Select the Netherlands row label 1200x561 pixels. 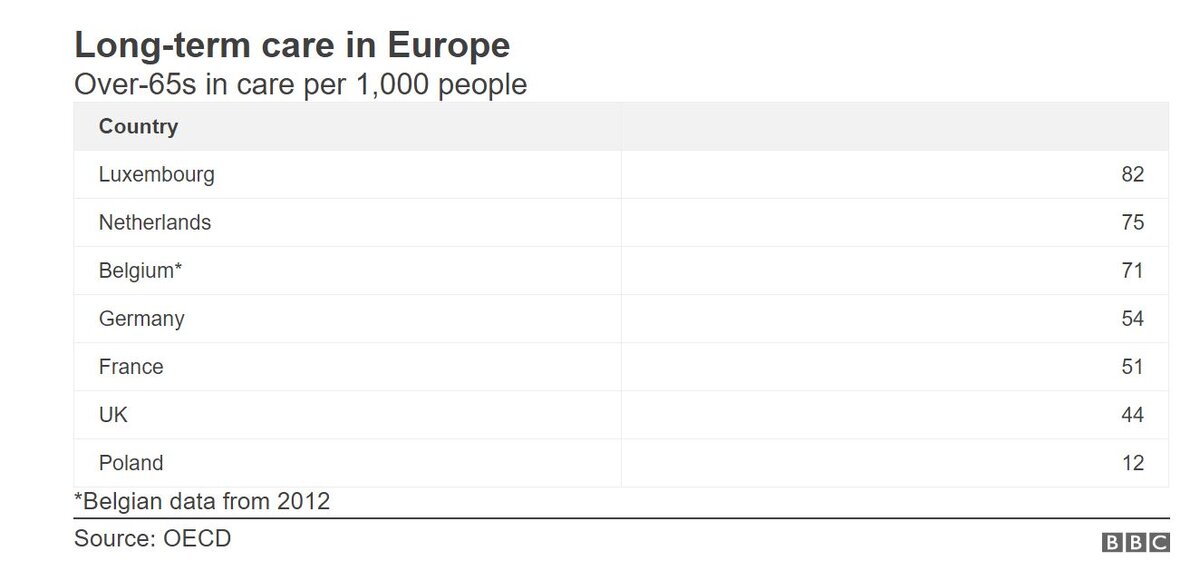[155, 223]
